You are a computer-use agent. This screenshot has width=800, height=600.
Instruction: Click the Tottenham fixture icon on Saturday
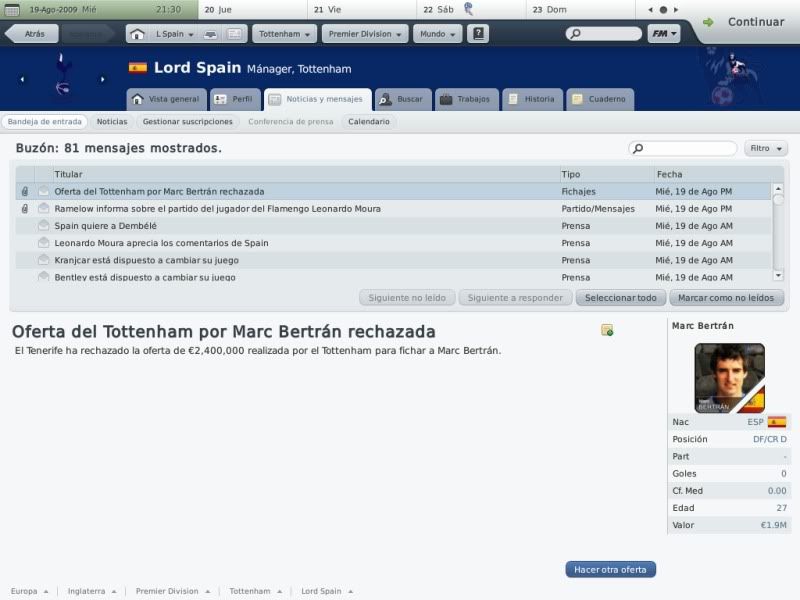(x=468, y=9)
